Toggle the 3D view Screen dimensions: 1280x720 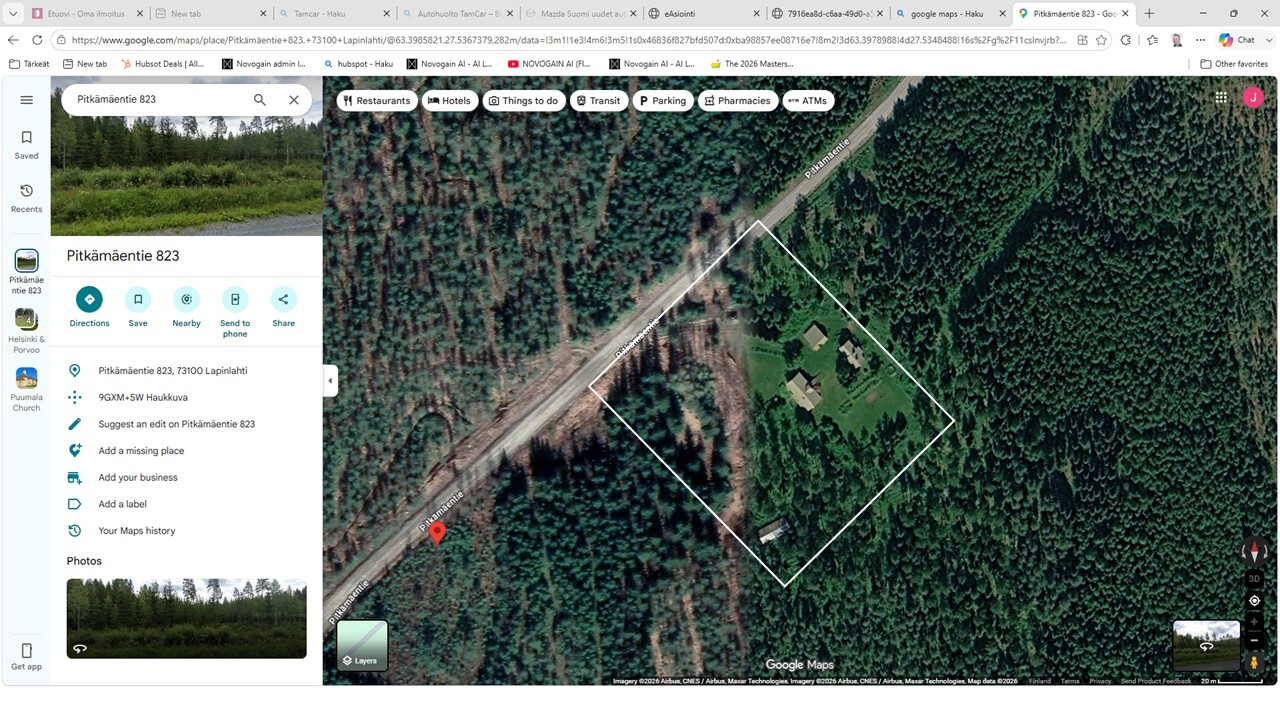click(x=1254, y=579)
